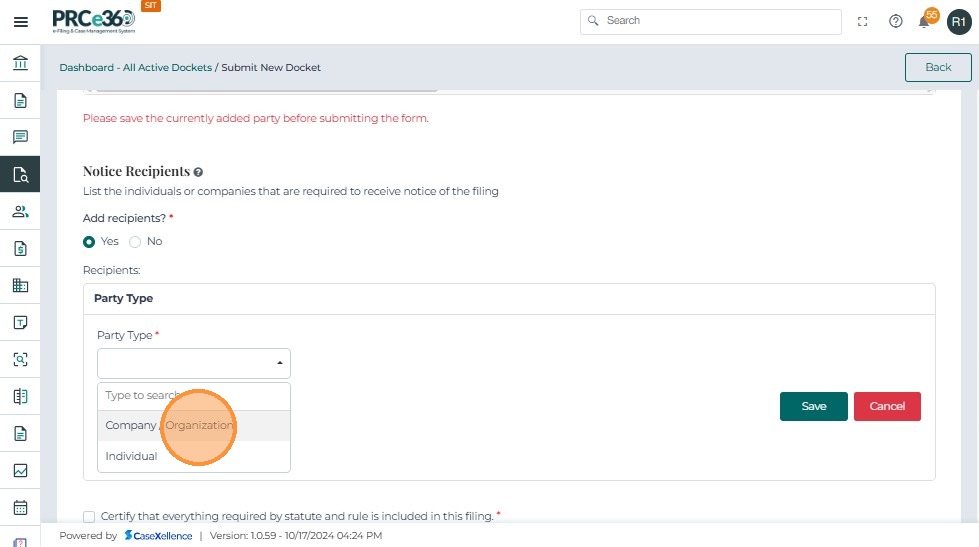Open the hamburger navigation menu
Image resolution: width=979 pixels, height=547 pixels.
pos(20,21)
